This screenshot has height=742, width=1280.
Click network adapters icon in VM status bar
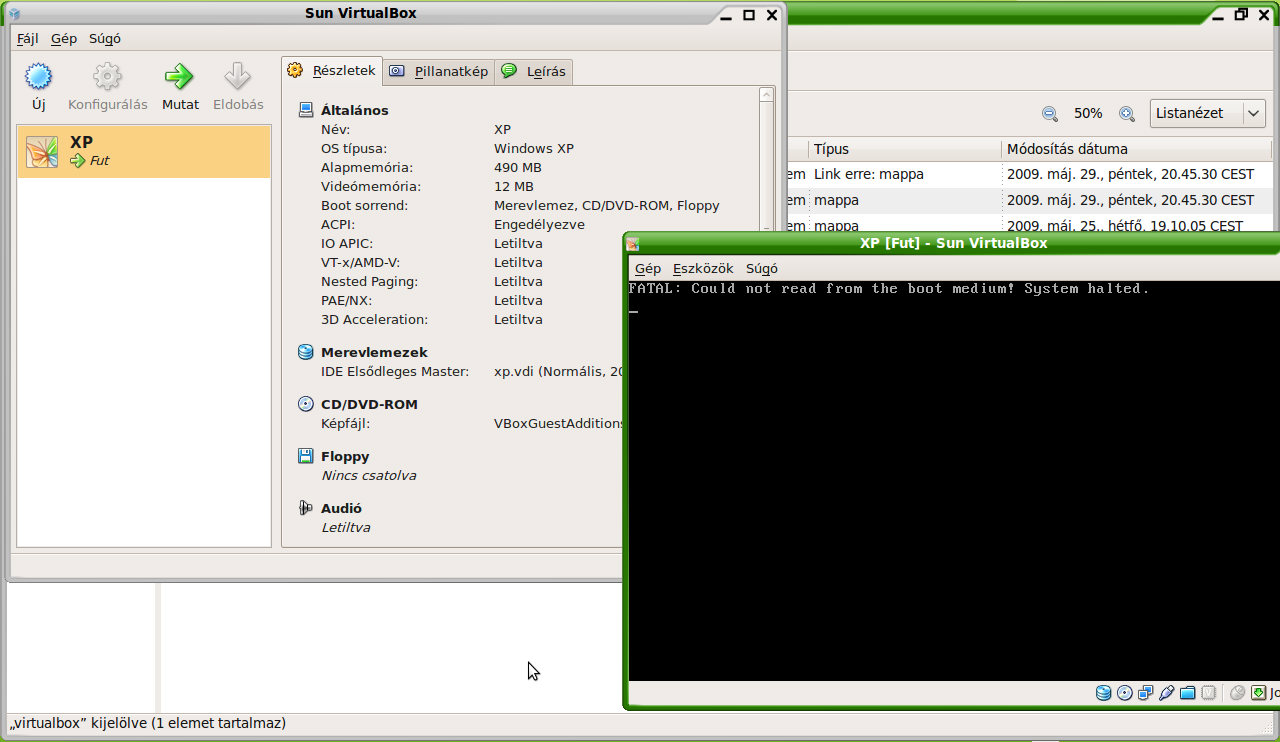pos(1145,693)
